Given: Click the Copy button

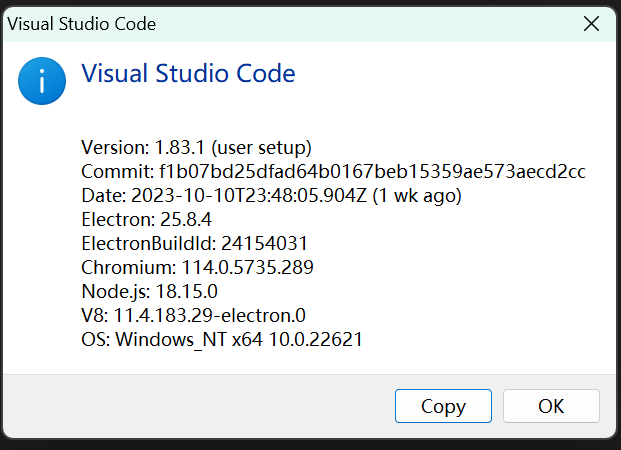Looking at the screenshot, I should [443, 406].
